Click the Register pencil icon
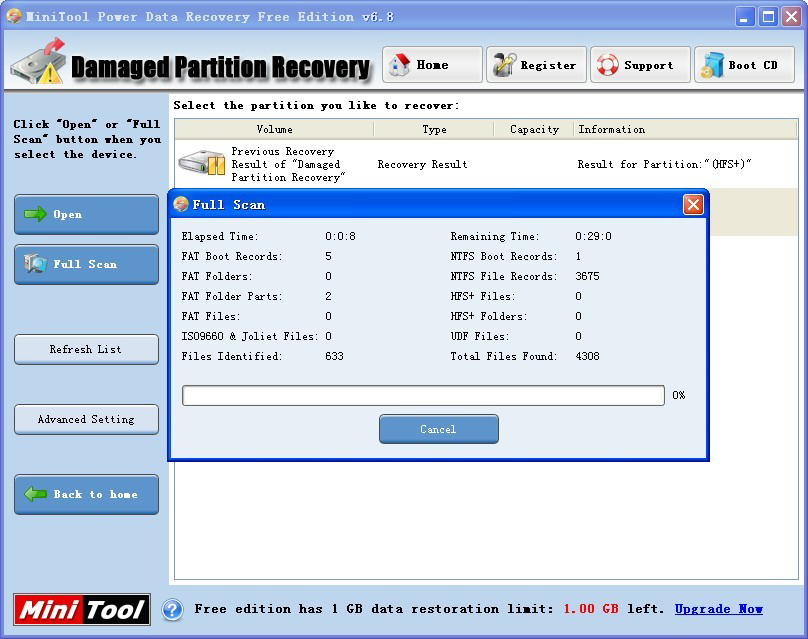 pyautogui.click(x=503, y=65)
